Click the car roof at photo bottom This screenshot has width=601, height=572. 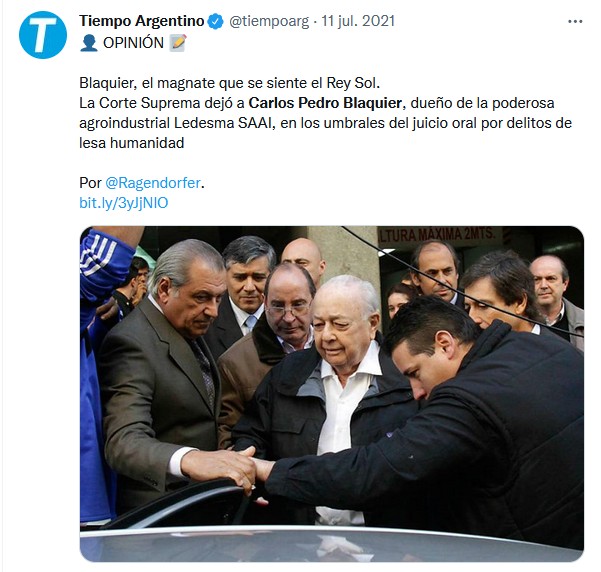click(x=332, y=544)
